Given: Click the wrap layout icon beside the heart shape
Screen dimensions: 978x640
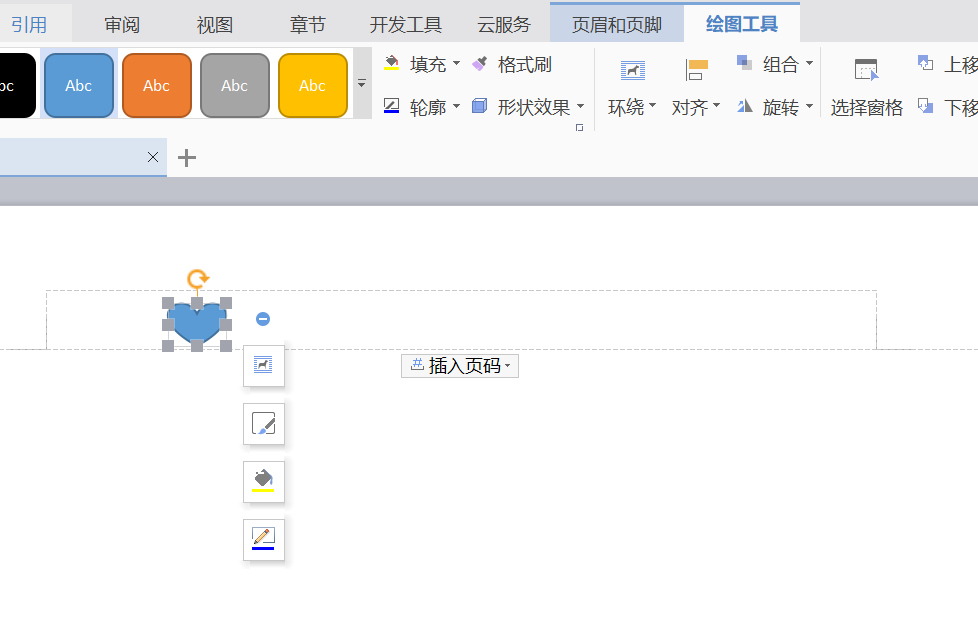Looking at the screenshot, I should click(x=264, y=366).
